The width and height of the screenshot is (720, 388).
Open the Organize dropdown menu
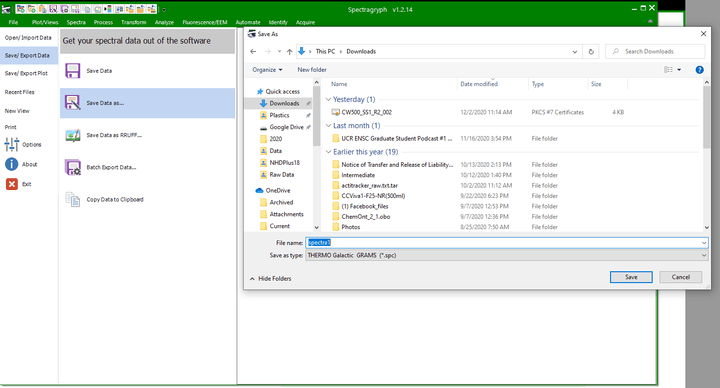tap(267, 70)
